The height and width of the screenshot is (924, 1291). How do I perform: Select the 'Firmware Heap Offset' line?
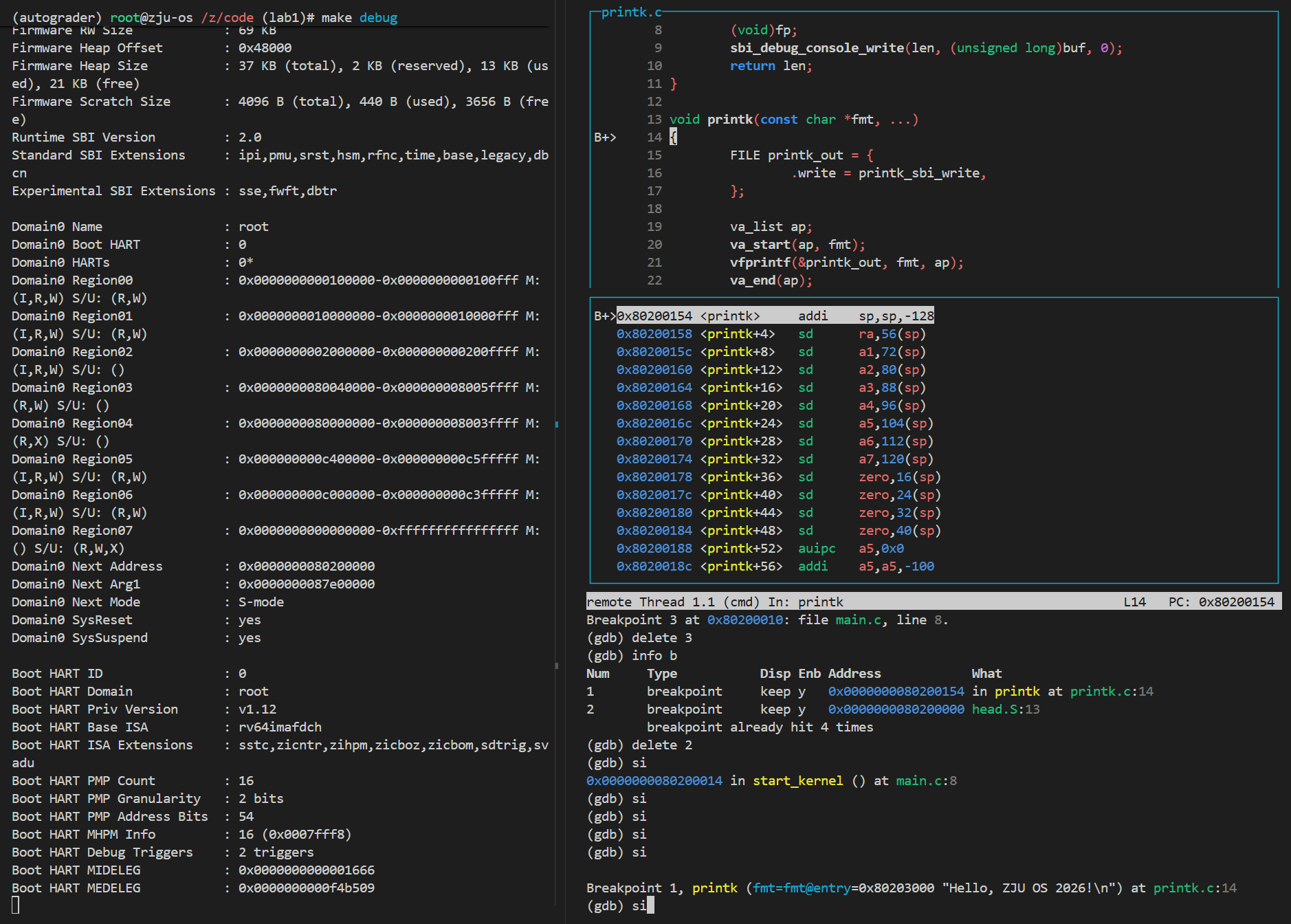152,48
